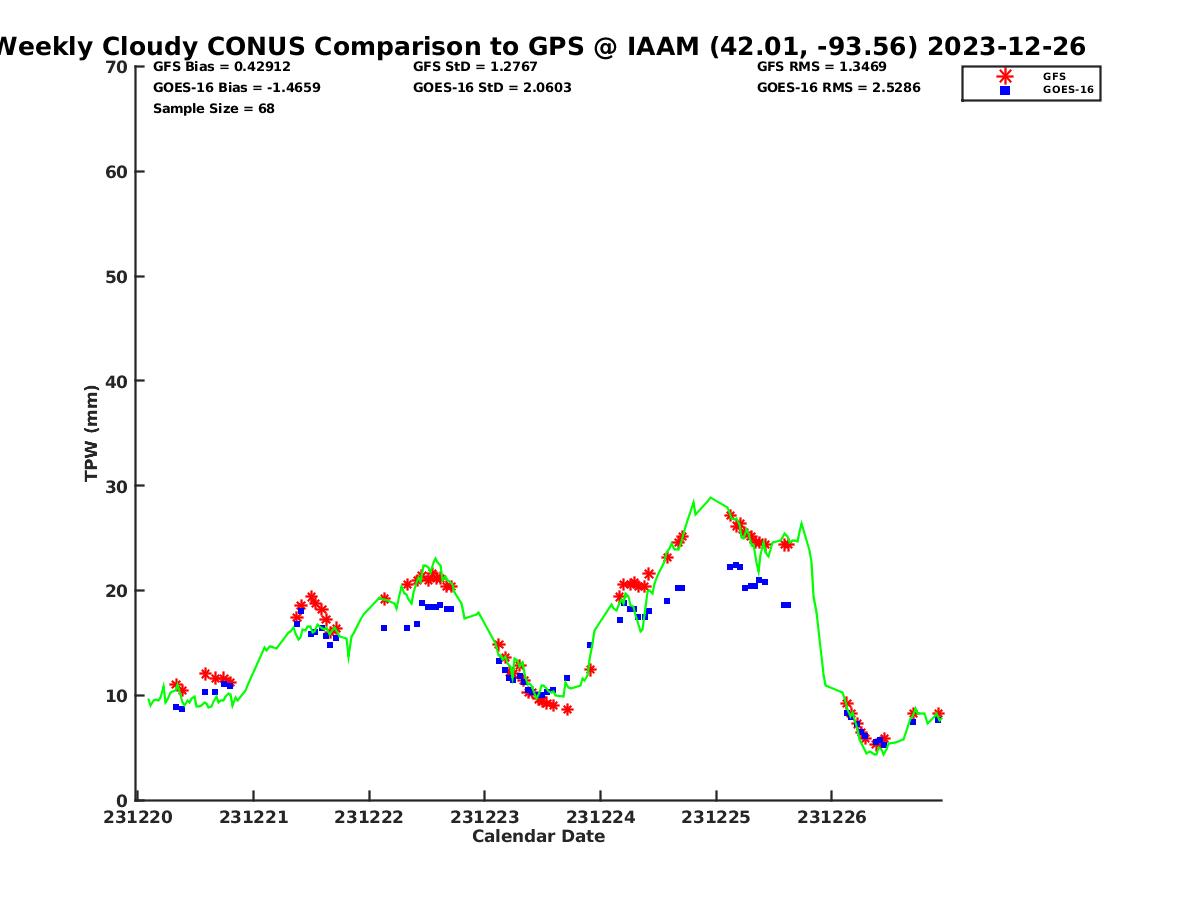Click the GFS StD = 1.2767 statistic
This screenshot has width=1200, height=900.
click(476, 67)
